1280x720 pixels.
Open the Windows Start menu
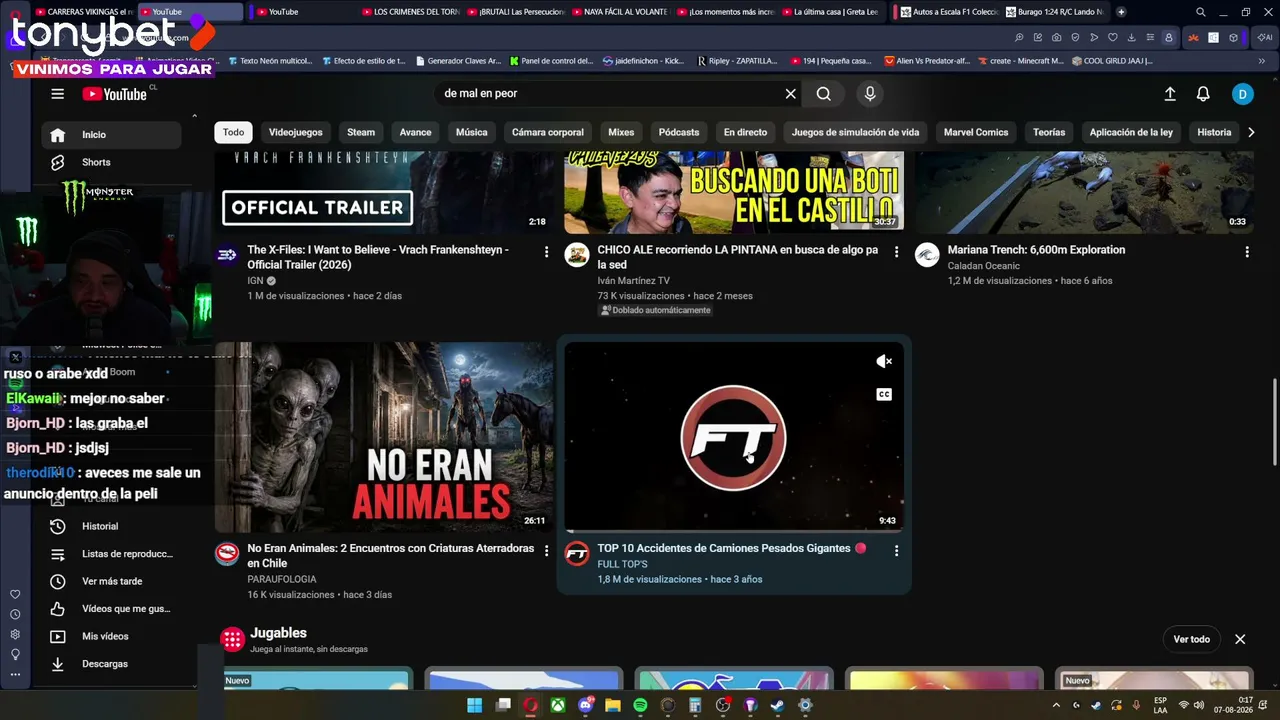[475, 705]
